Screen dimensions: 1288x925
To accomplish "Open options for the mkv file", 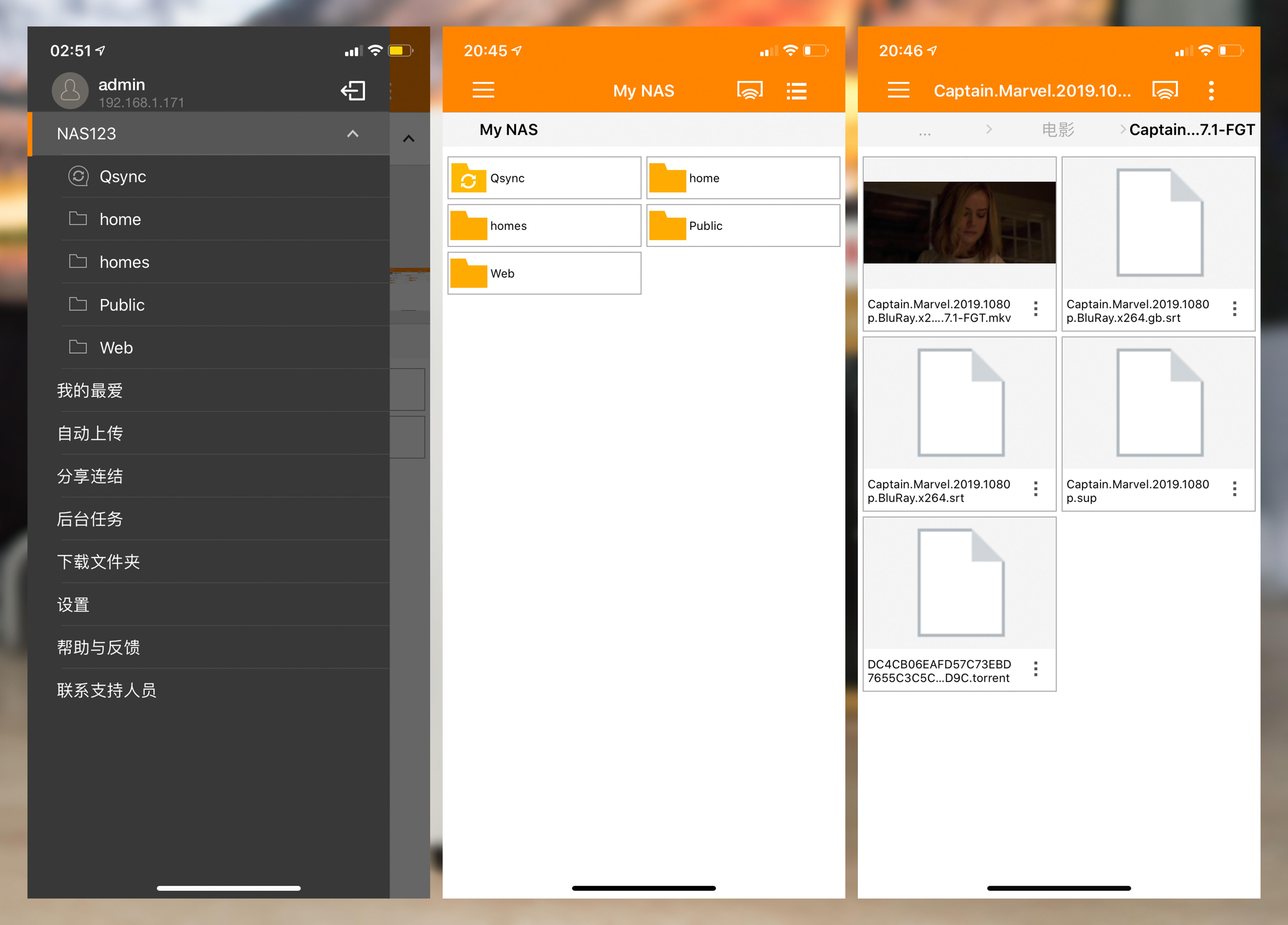I will (x=1036, y=309).
